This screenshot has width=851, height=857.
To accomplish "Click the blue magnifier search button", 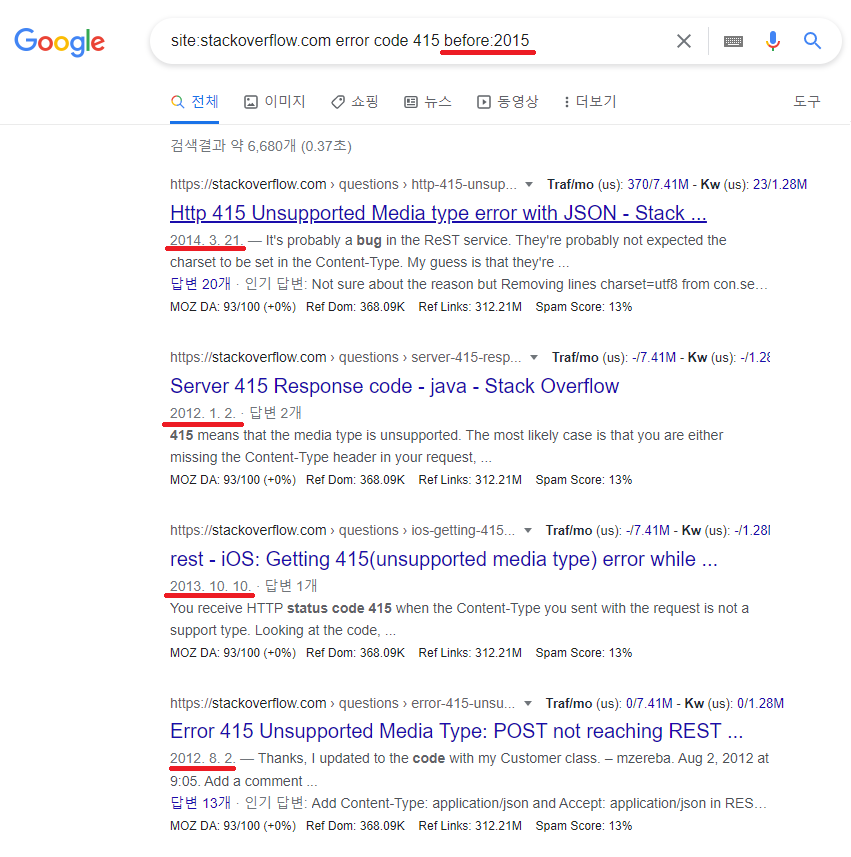I will (812, 40).
